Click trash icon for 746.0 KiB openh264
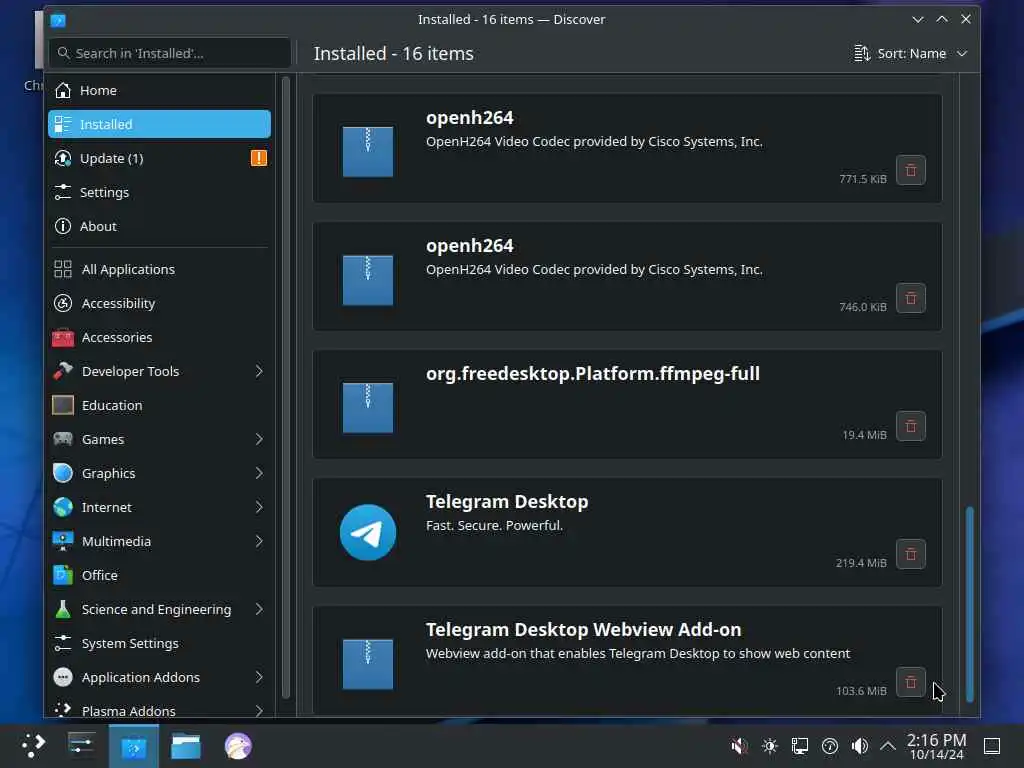 [x=910, y=298]
